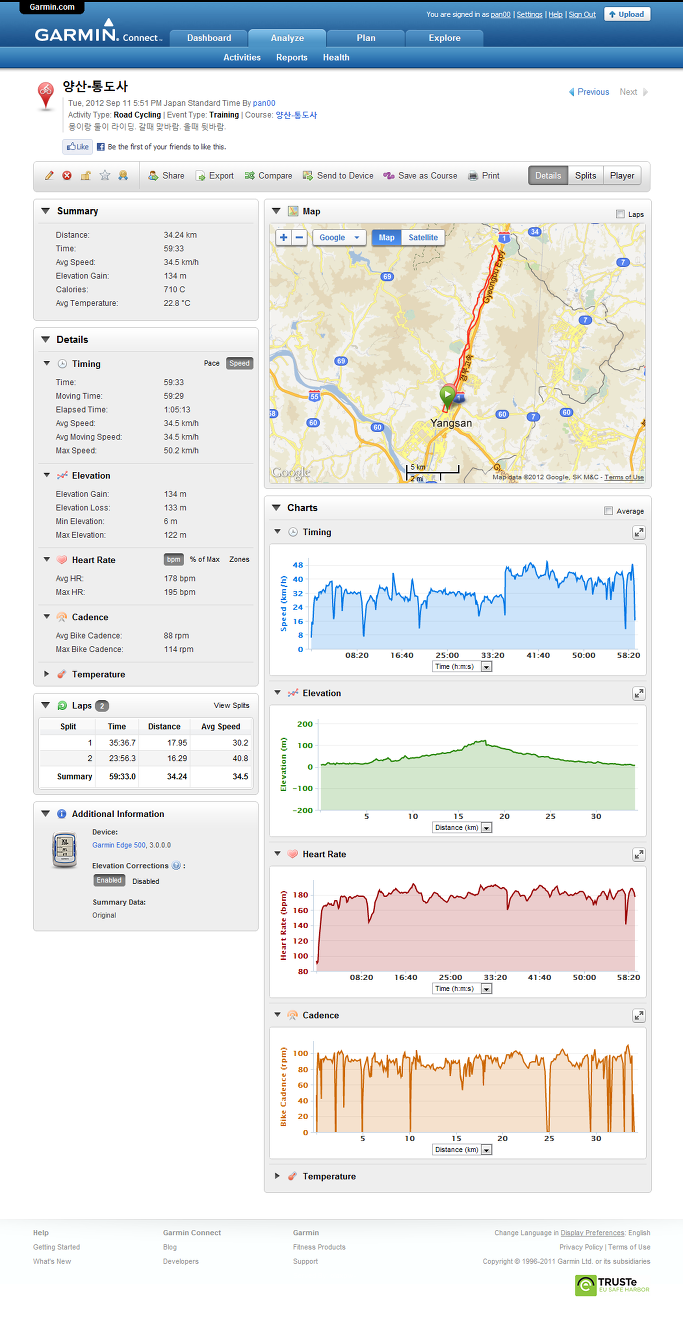Click the Export toolbar item
Screen dimensions: 683x1319
point(214,175)
